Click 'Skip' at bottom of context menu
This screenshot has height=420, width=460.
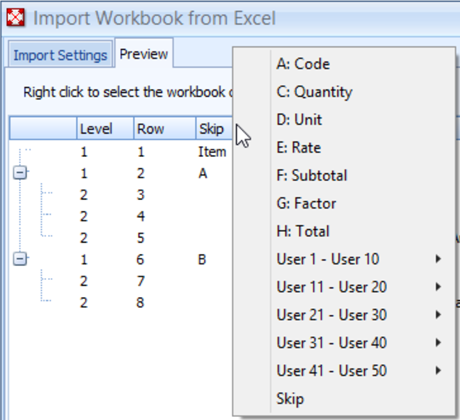pos(344,399)
